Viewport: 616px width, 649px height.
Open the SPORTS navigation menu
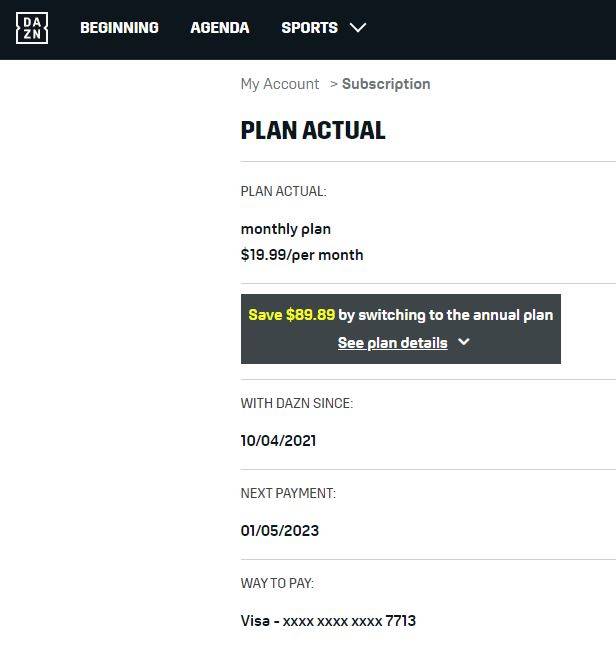click(310, 28)
